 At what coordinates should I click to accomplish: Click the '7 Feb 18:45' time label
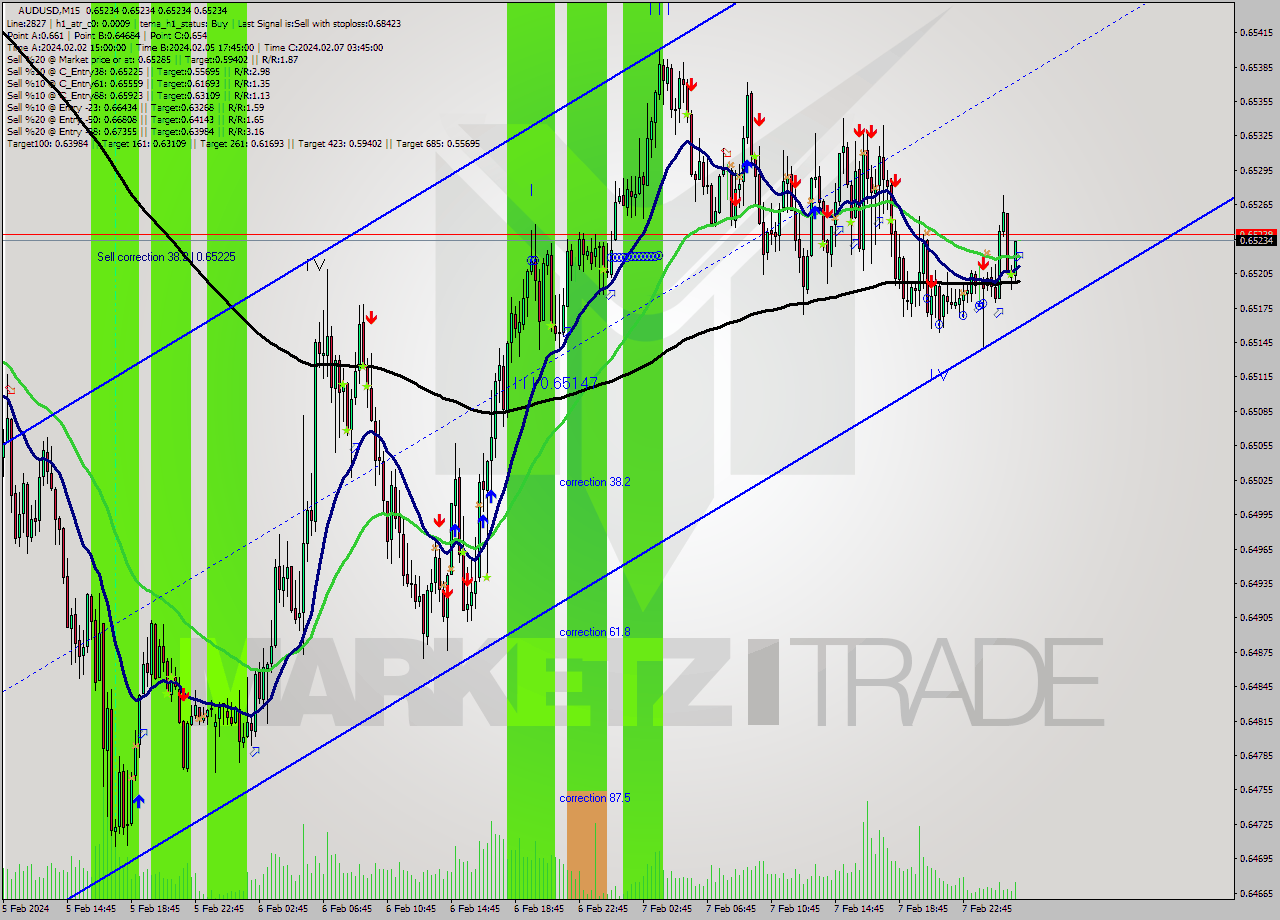coord(923,909)
